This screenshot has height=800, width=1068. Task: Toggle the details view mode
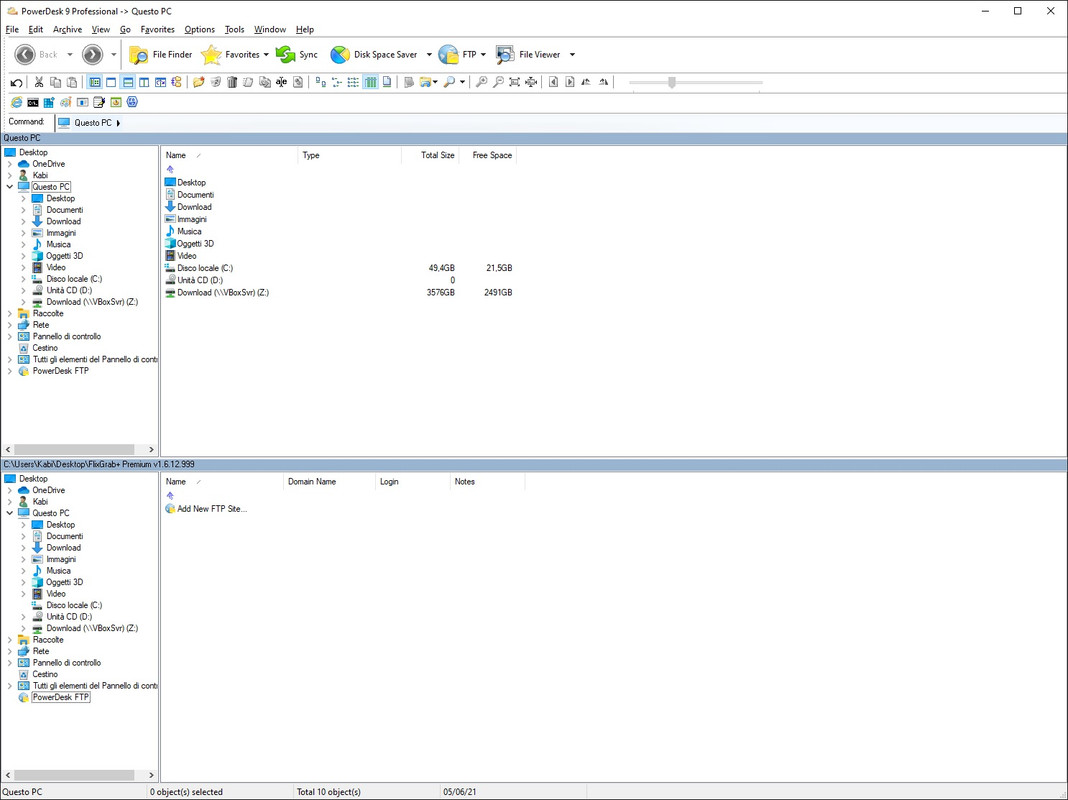370,82
